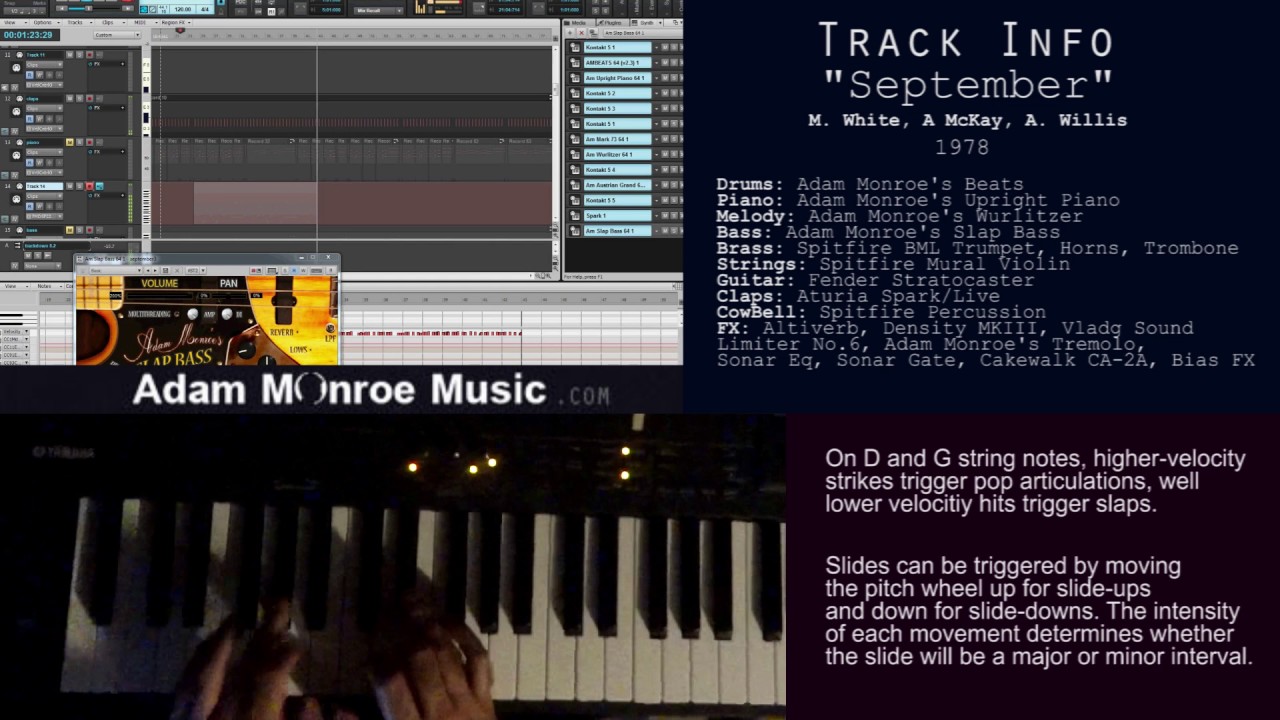Mute the piano track
This screenshot has width=1280, height=720.
(69, 142)
